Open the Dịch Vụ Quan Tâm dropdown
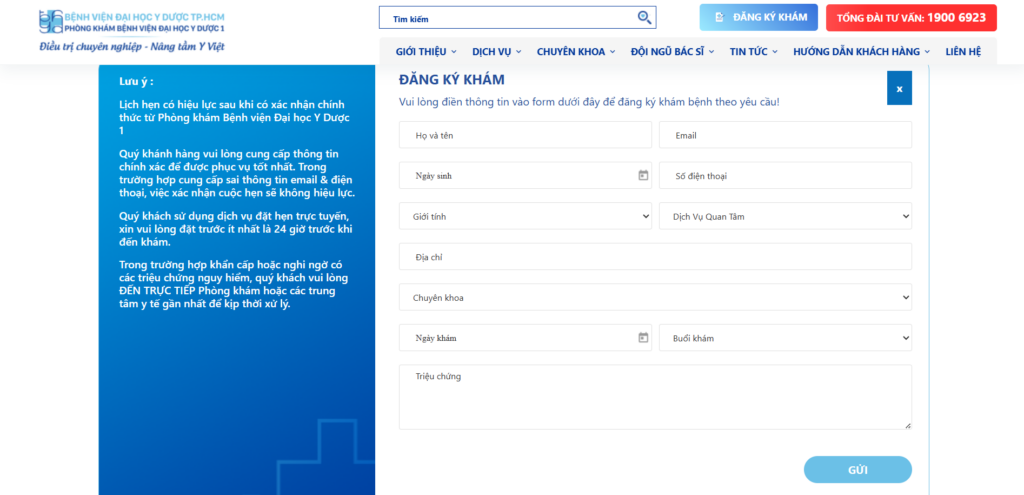Image resolution: width=1024 pixels, height=495 pixels. tap(785, 216)
